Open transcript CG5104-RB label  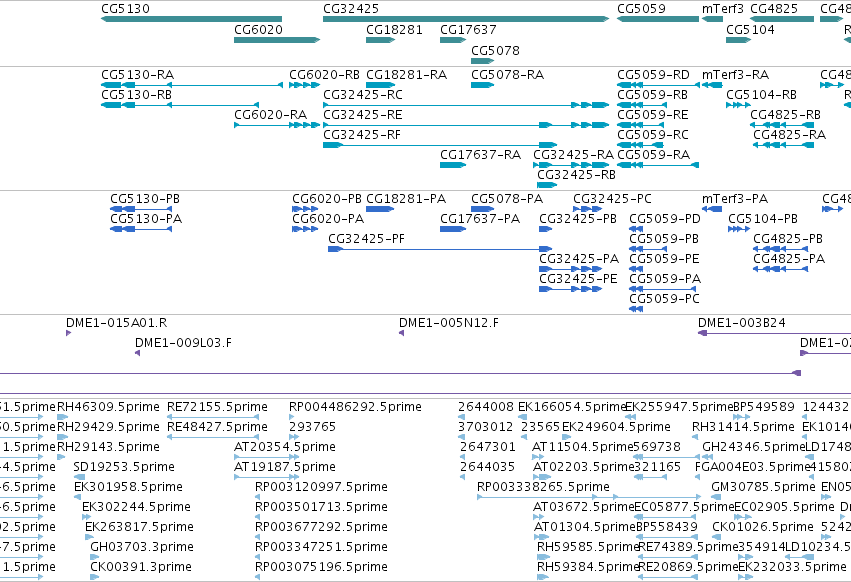tap(761, 95)
